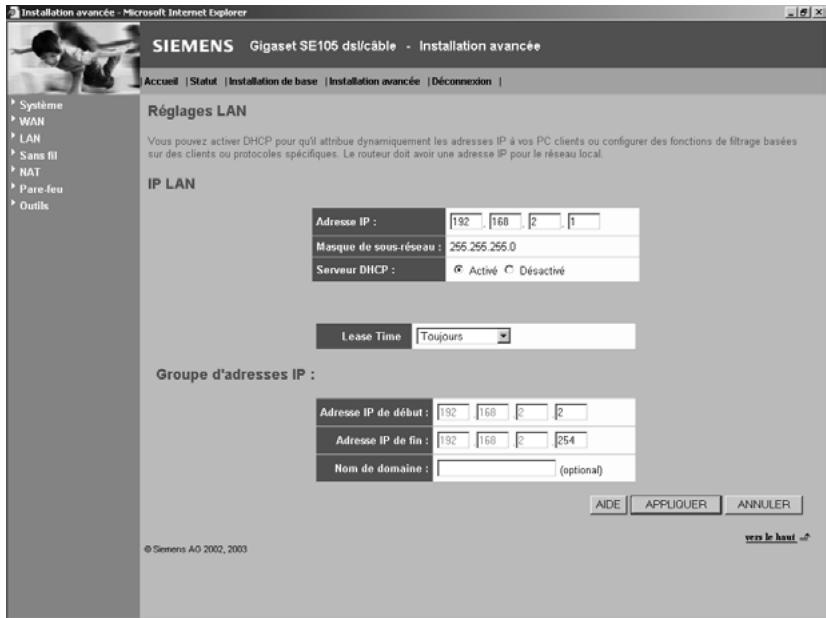Click last octet field of Adresse IP

(584, 221)
